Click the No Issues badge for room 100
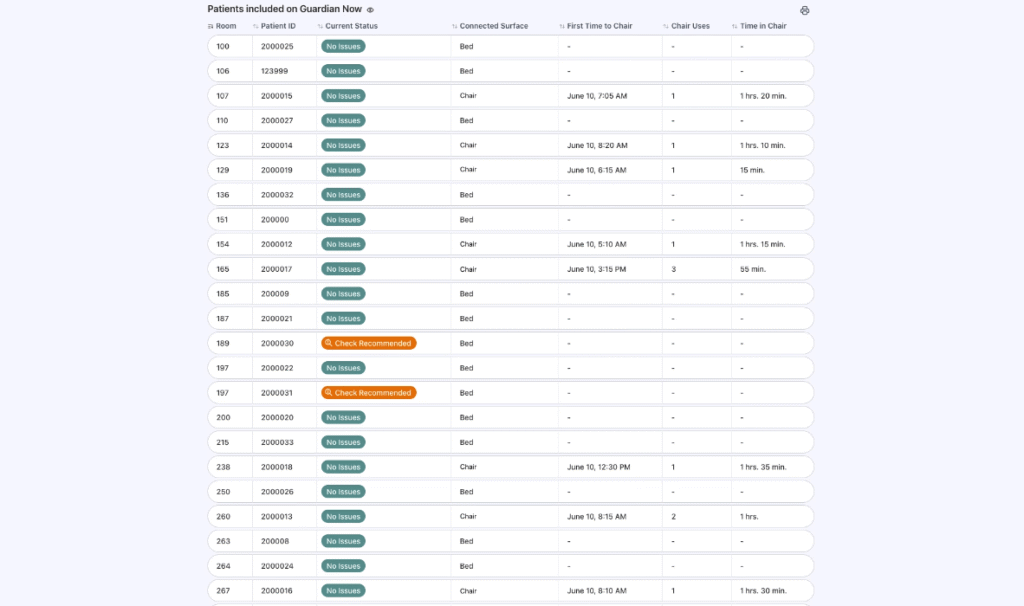 click(343, 46)
